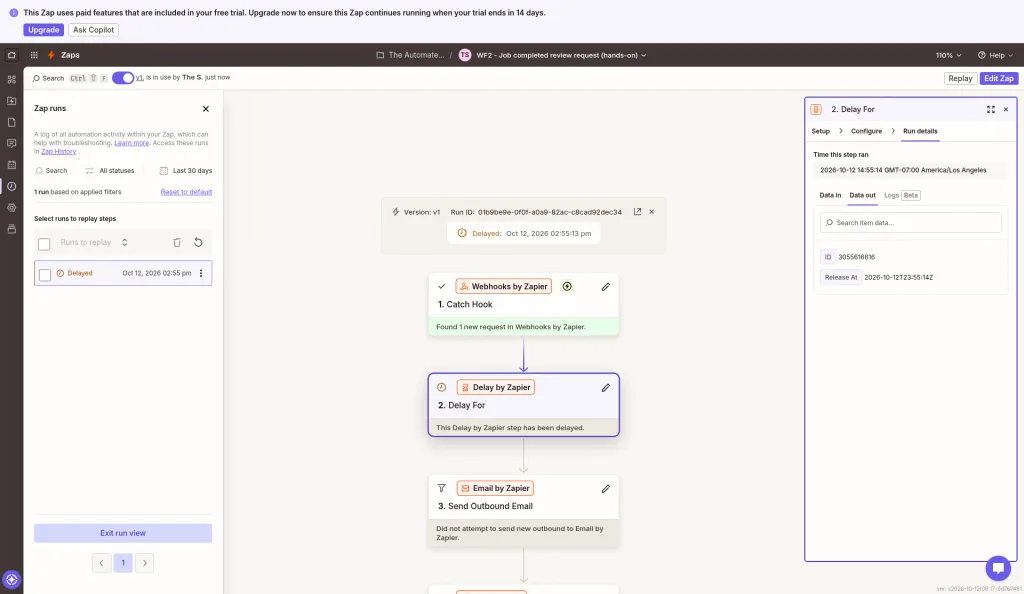Open the Runs to replay sort dropdown
1024x594 pixels.
point(94,242)
